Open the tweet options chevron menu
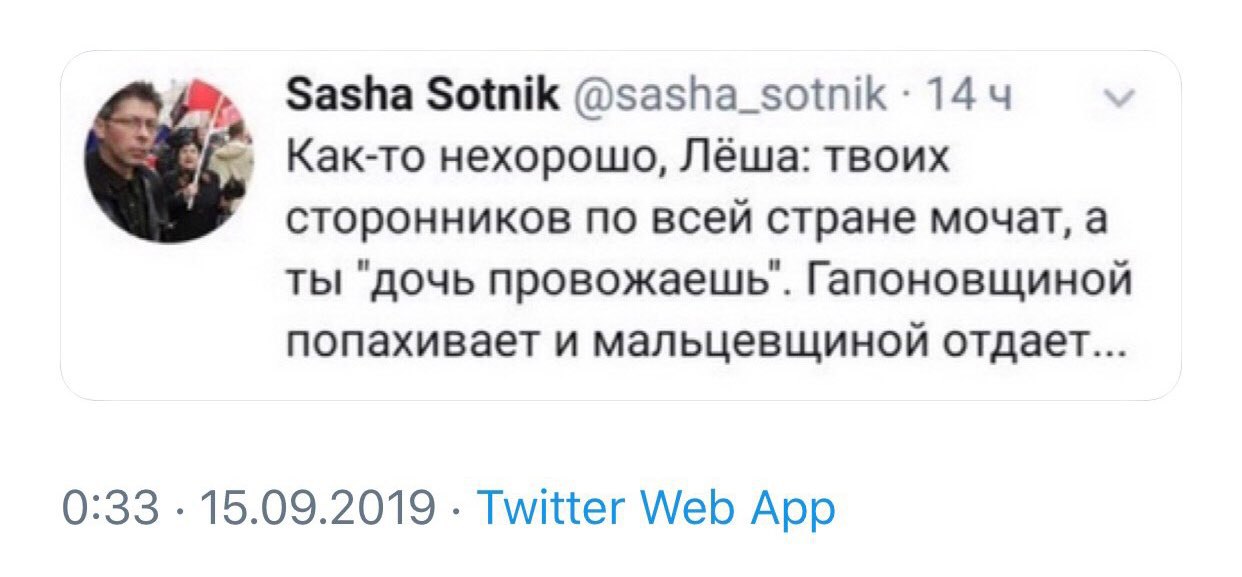Image resolution: width=1242 pixels, height=577 pixels. [x=1123, y=99]
